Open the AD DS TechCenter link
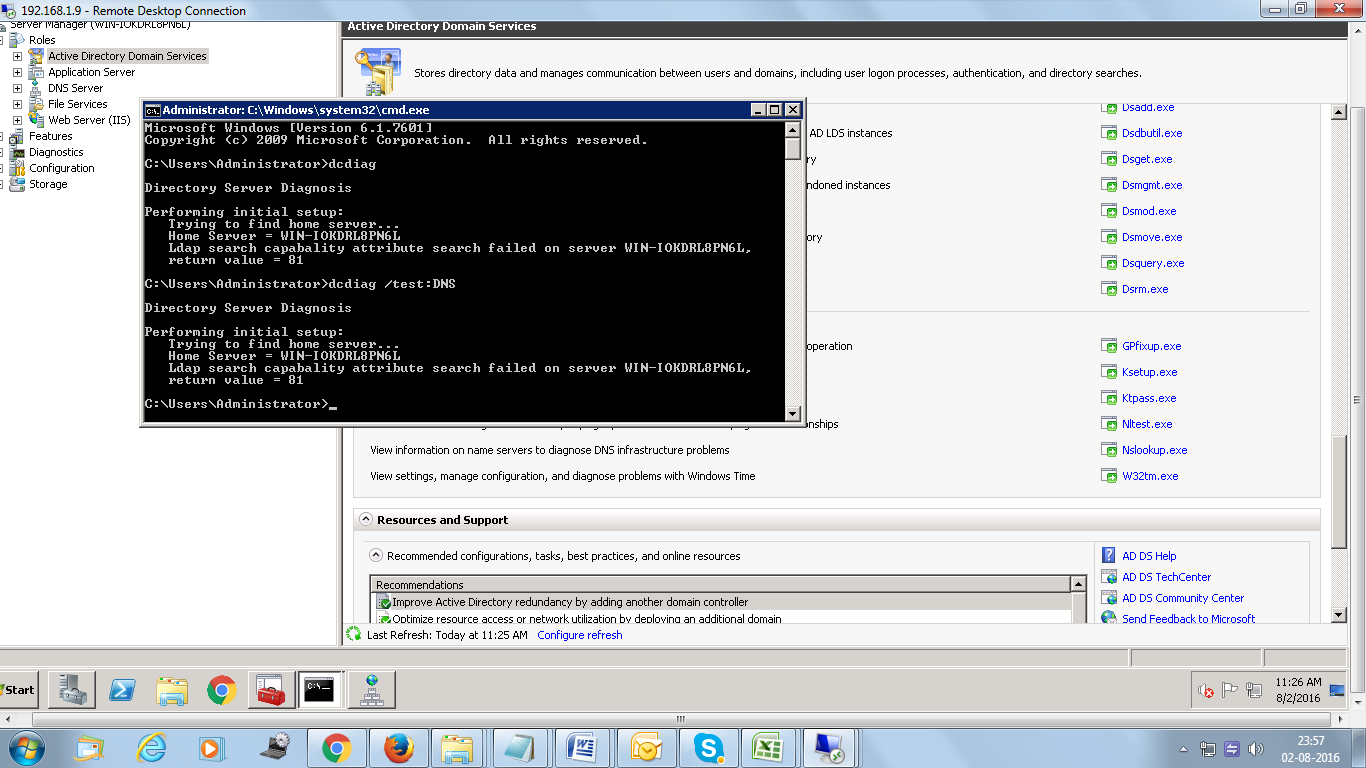 (1166, 577)
